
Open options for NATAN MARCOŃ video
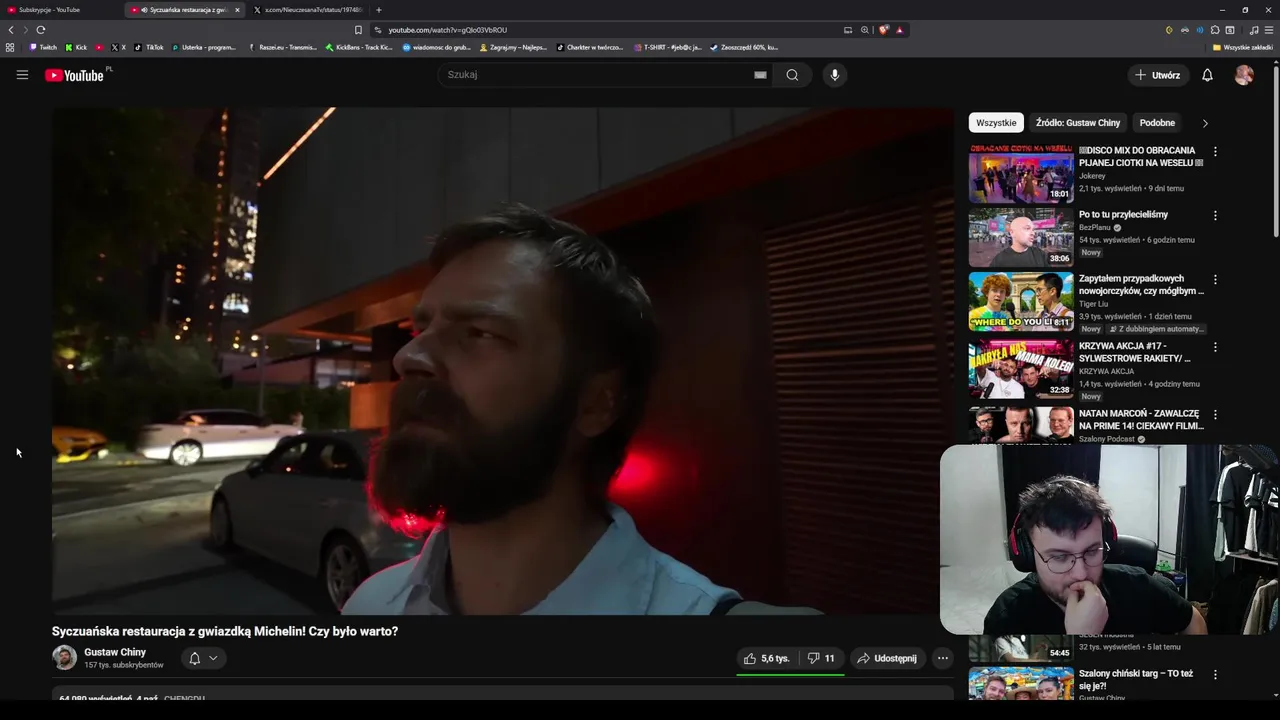(x=1215, y=414)
